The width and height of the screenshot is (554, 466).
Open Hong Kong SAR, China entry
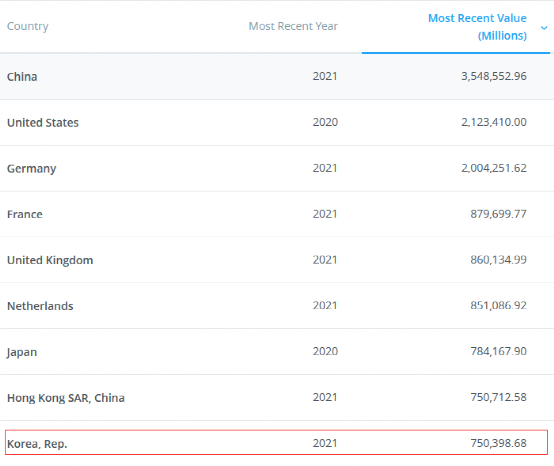[66, 398]
